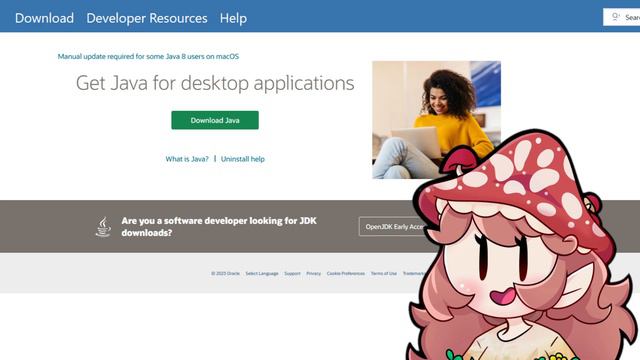Click the green Download Java button

[x=215, y=120]
